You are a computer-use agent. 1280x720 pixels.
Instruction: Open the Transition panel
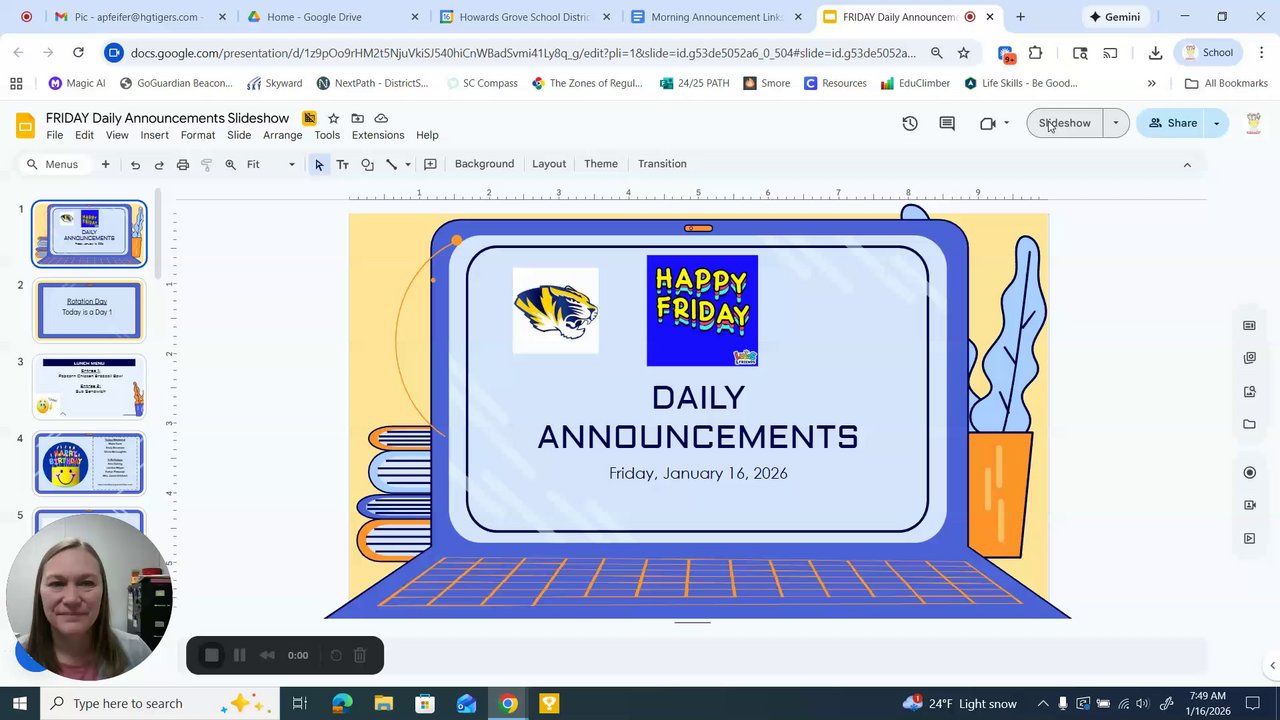click(x=662, y=164)
